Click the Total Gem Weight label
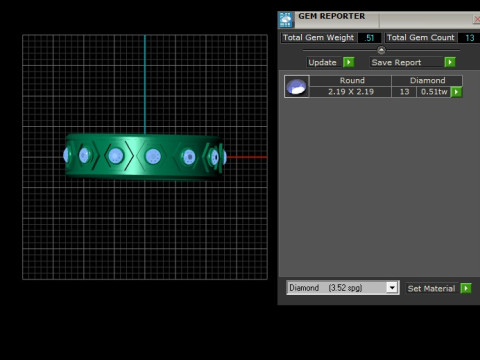480x360 pixels. 318,37
